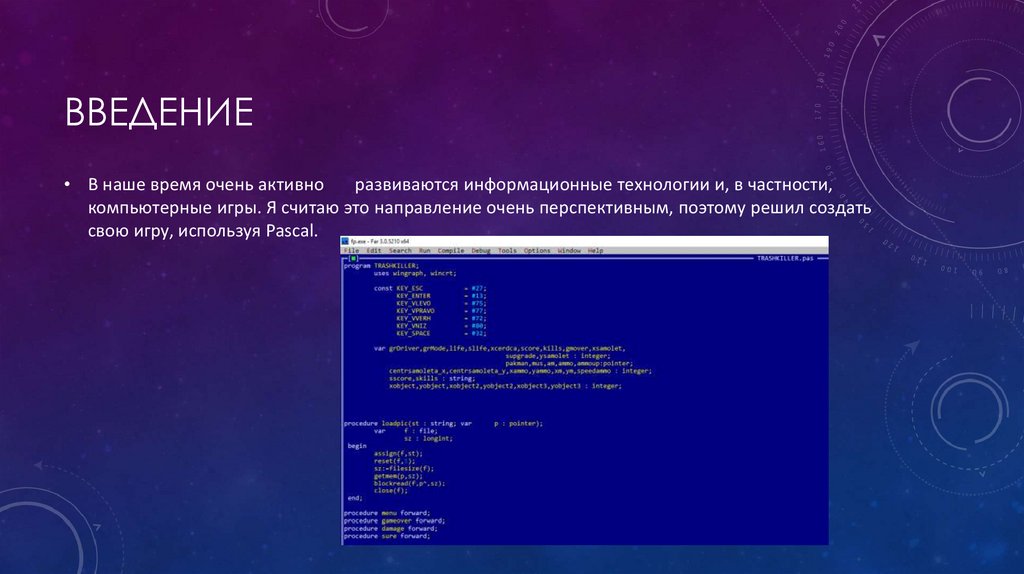The width and height of the screenshot is (1024, 574).
Task: Open the Tools menu
Action: 507,250
